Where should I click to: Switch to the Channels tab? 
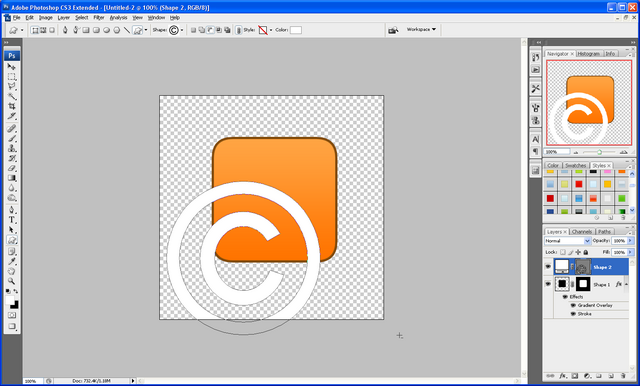point(582,231)
